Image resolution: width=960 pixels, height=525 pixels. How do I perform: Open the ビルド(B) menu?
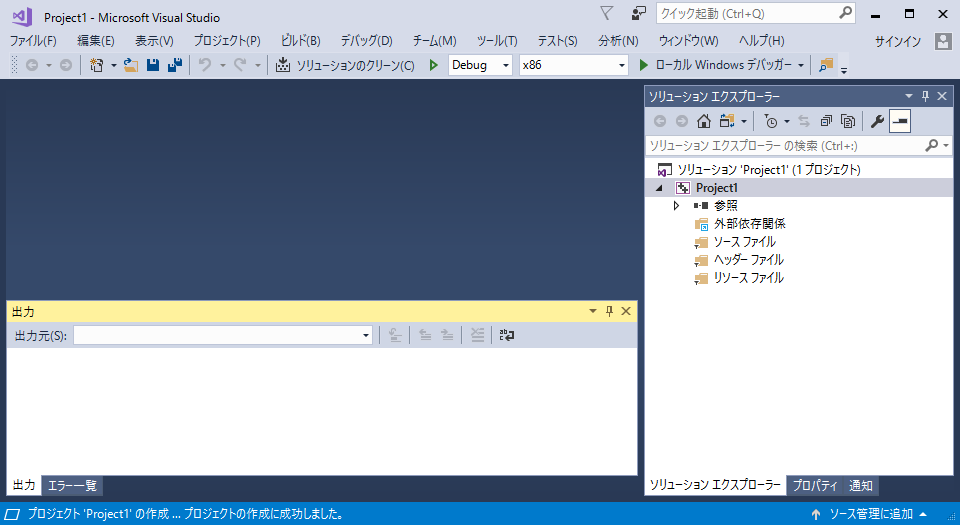301,41
